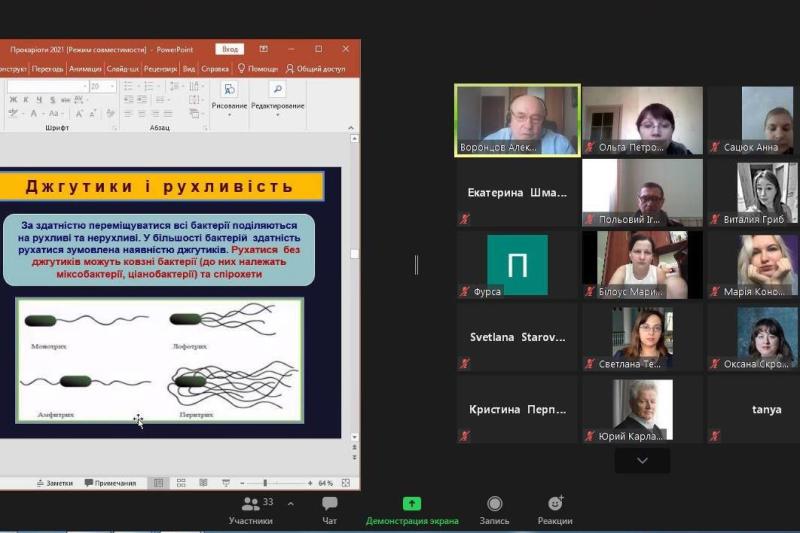Align text left in paragraph group
Viewport: 800px width, 533px height.
[129, 114]
